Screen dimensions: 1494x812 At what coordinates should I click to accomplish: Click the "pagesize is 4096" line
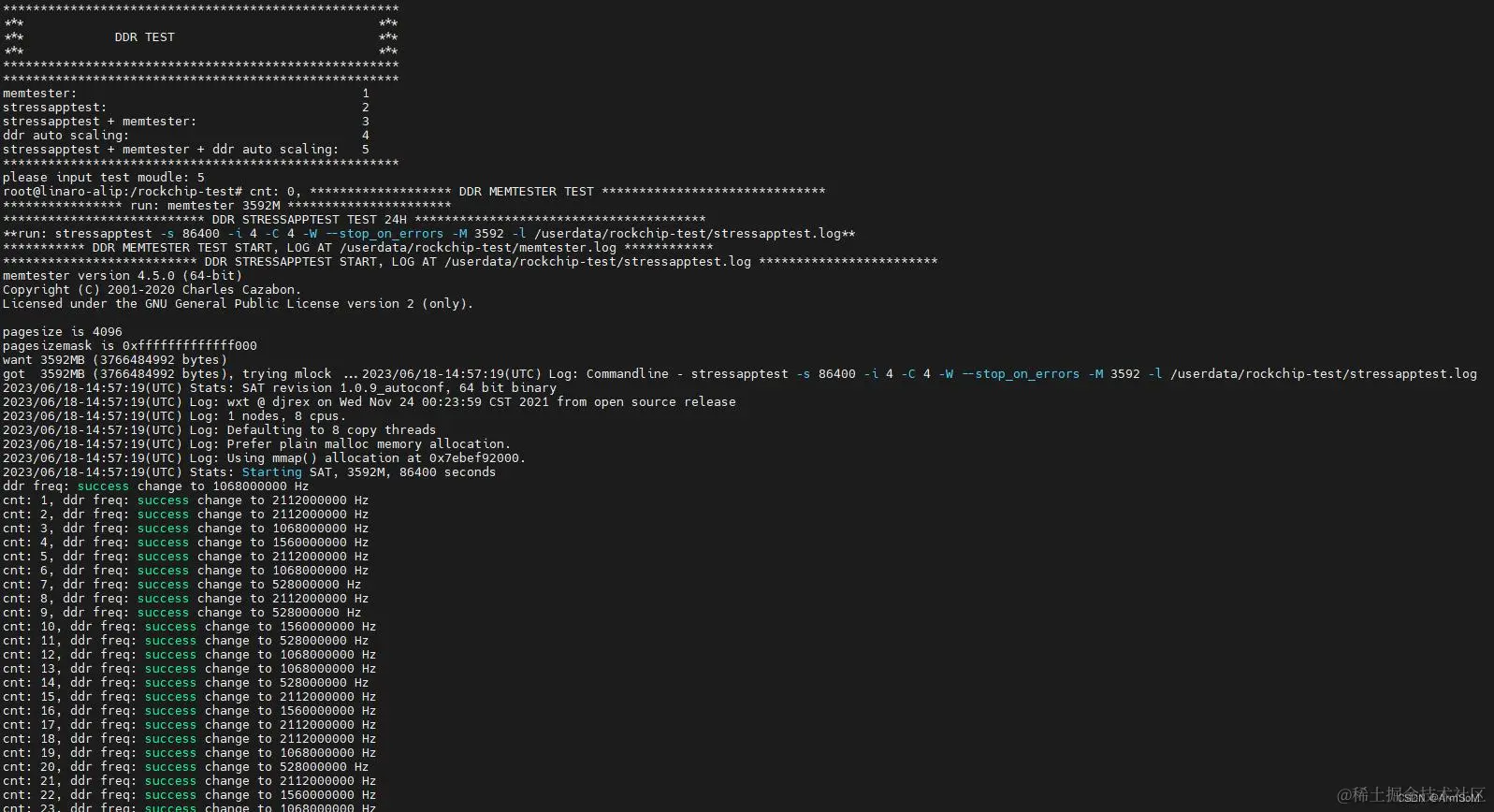pos(63,332)
